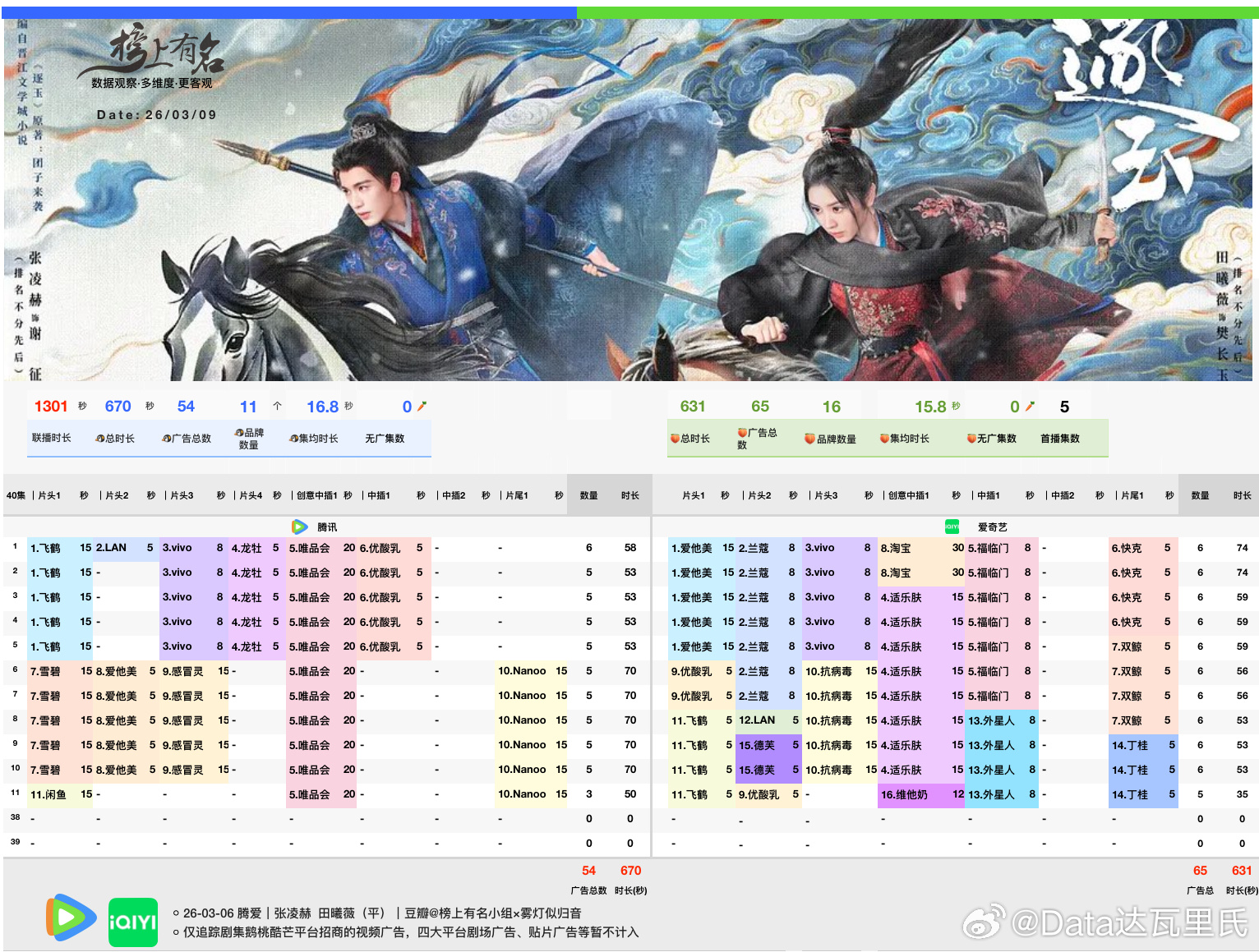Viewport: 1259px width, 952px height.
Task: Click the green iQIYI logo in footer
Action: [x=133, y=922]
